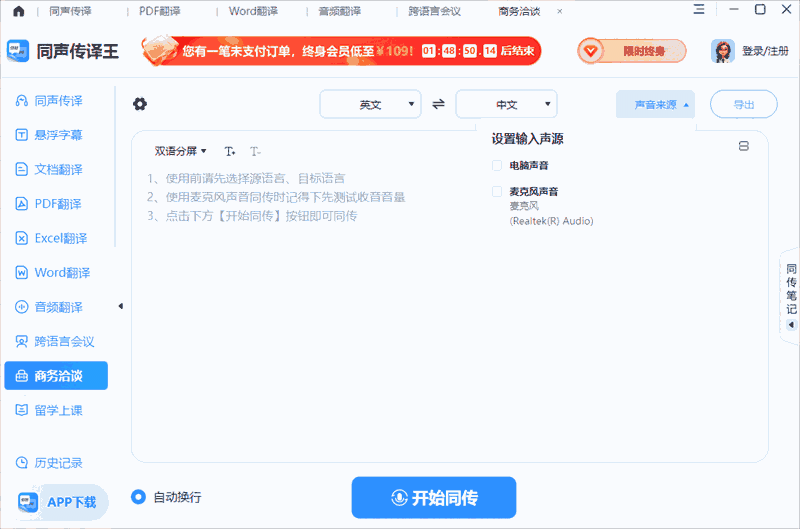Click the layout toggle icon in the text panel corner
The height and width of the screenshot is (529, 800).
[x=744, y=146]
